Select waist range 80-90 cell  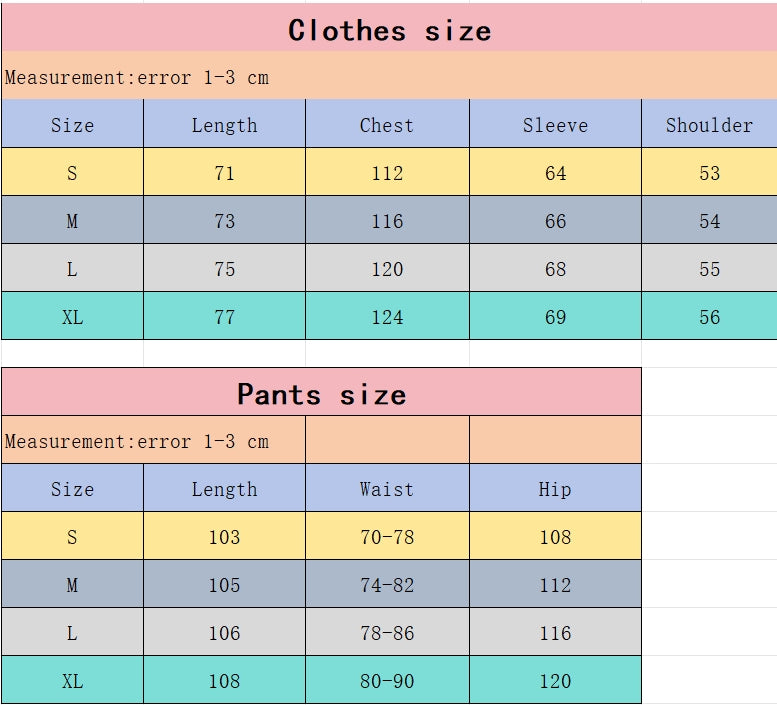(x=387, y=681)
